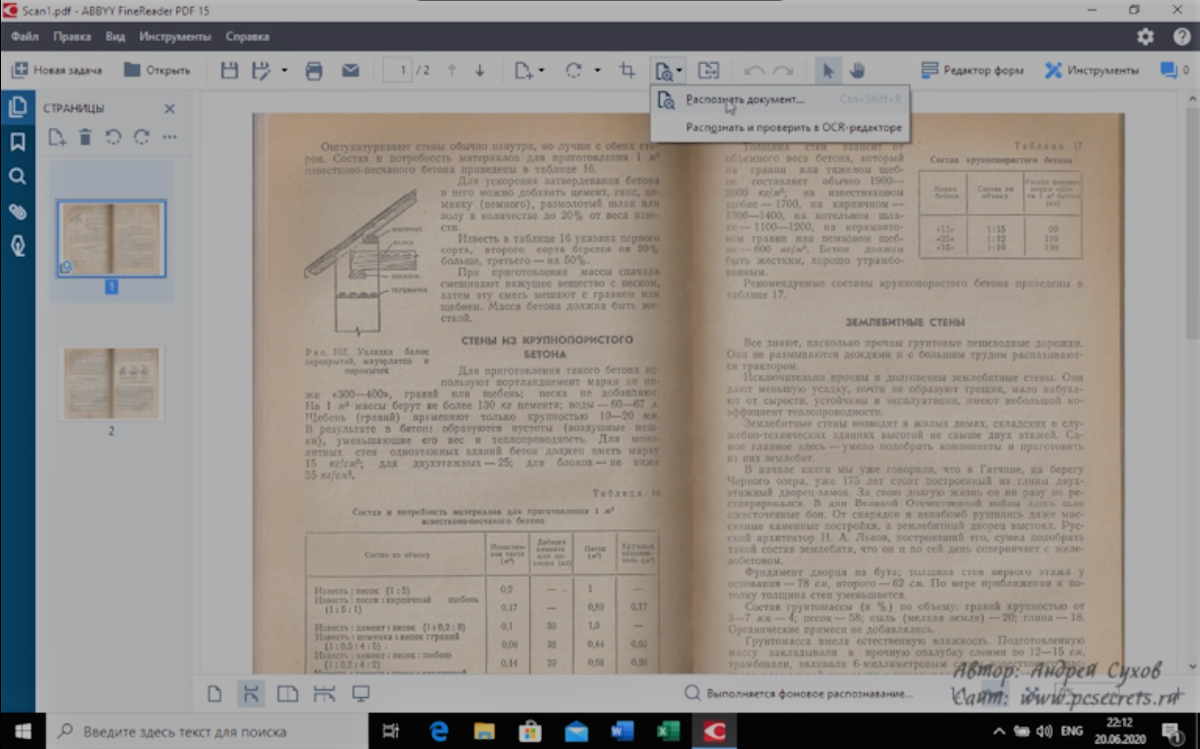The height and width of the screenshot is (749, 1200).
Task: Go to the next page arrow
Action: coord(480,70)
